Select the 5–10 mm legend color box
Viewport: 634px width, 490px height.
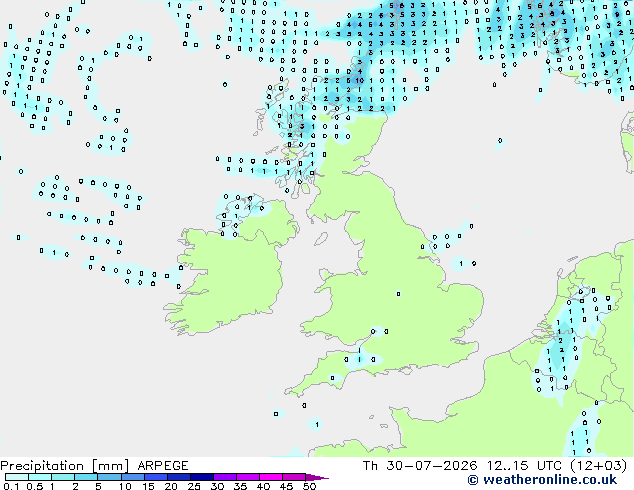pos(109,477)
